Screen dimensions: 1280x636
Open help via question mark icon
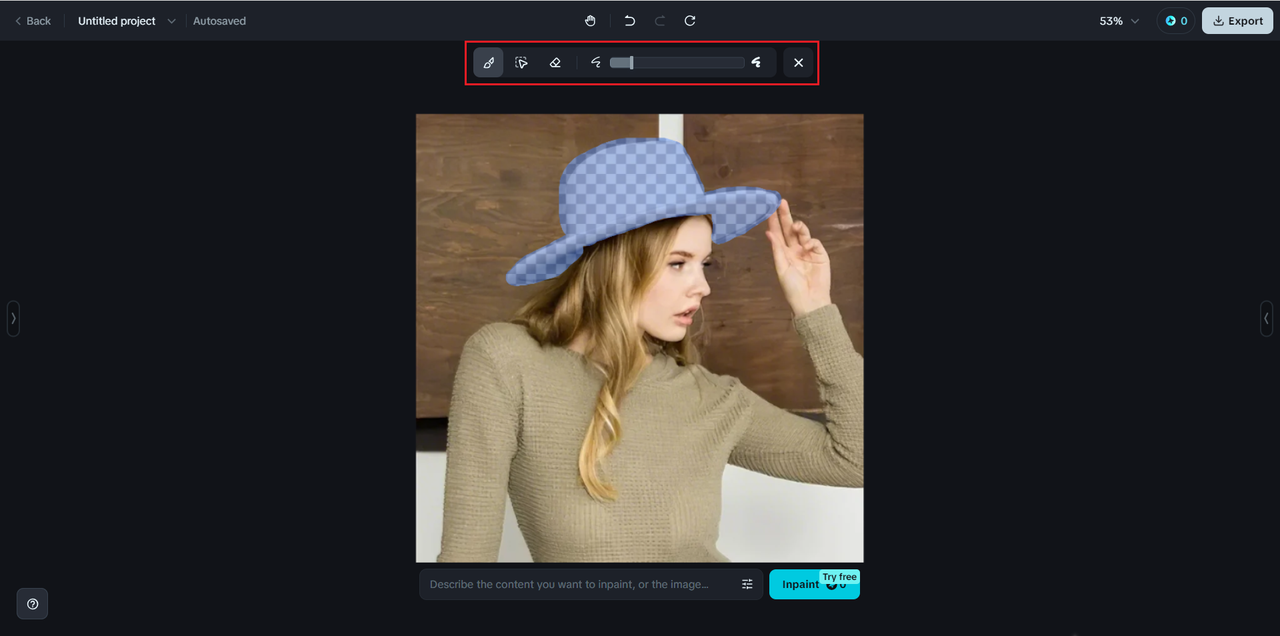[x=33, y=604]
